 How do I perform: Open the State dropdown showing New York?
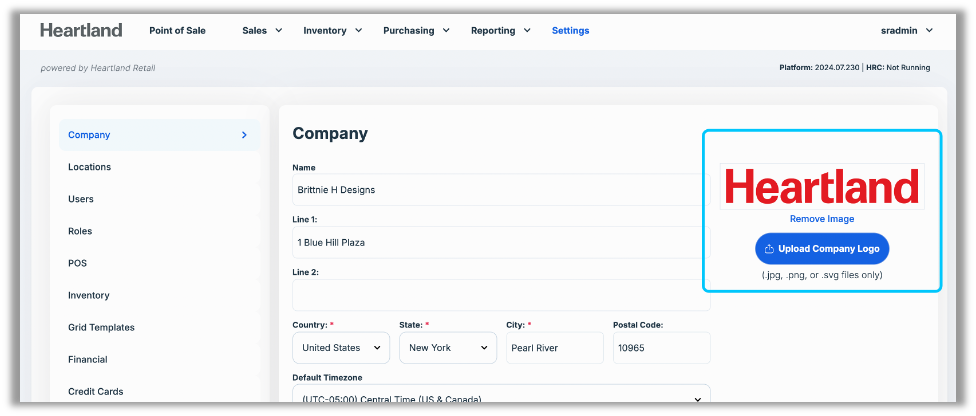click(447, 348)
